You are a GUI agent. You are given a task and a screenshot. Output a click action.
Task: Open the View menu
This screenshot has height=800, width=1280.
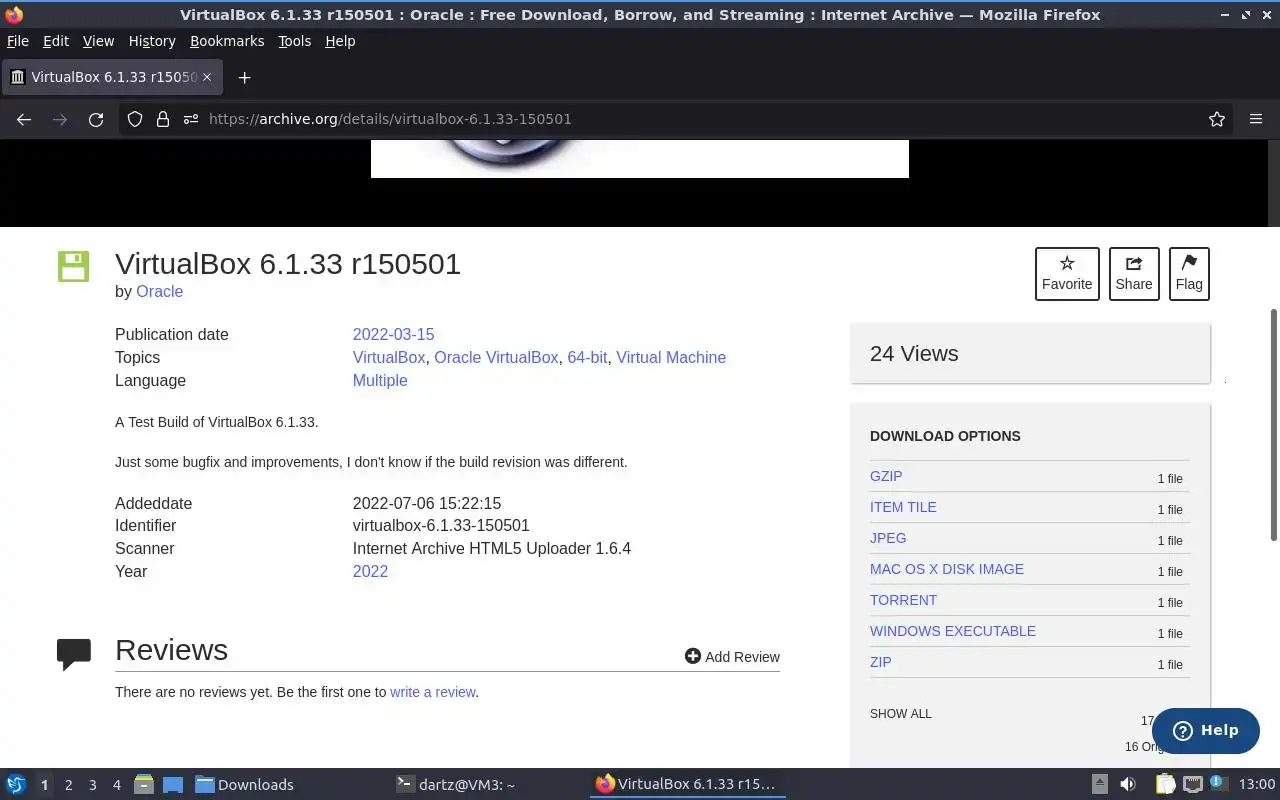98,41
